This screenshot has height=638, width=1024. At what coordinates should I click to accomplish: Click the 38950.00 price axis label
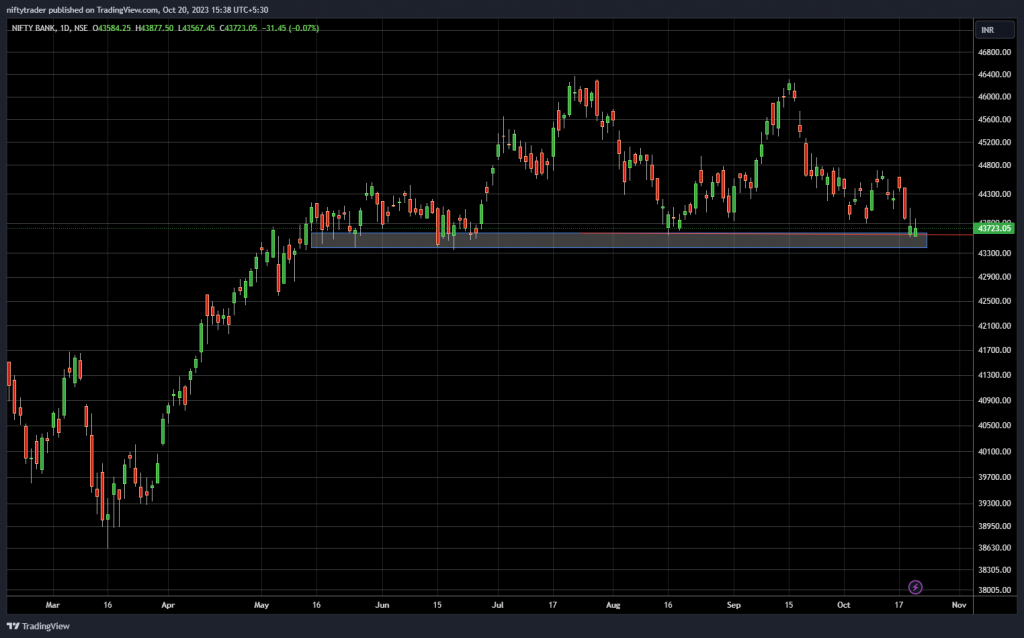pos(994,526)
